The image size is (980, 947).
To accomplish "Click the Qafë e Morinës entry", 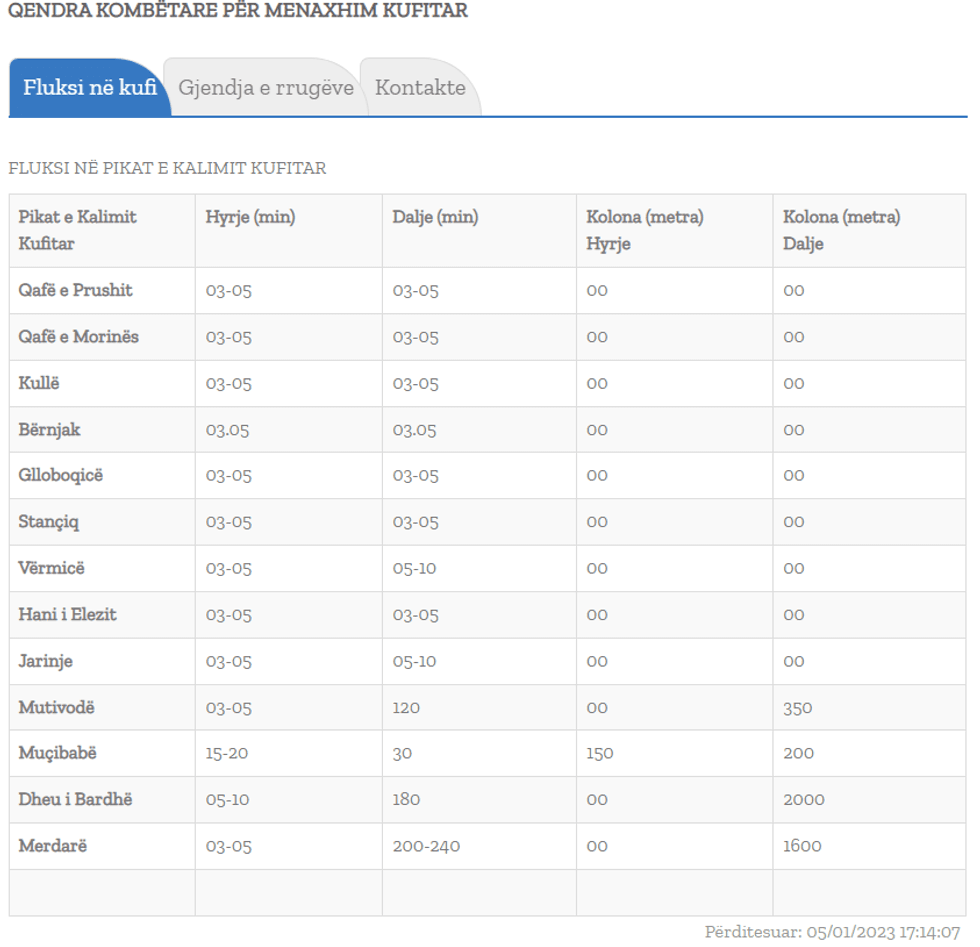I will coord(75,337).
